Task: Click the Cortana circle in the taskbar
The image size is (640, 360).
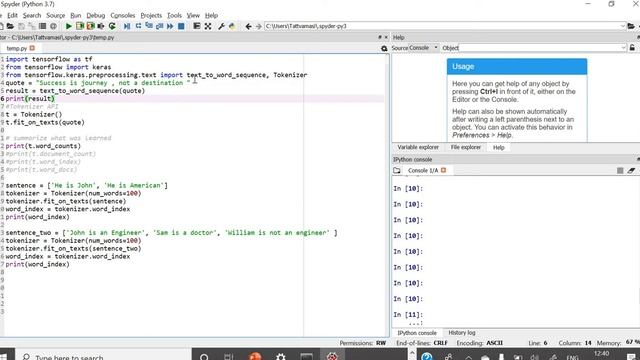Action: pos(204,356)
